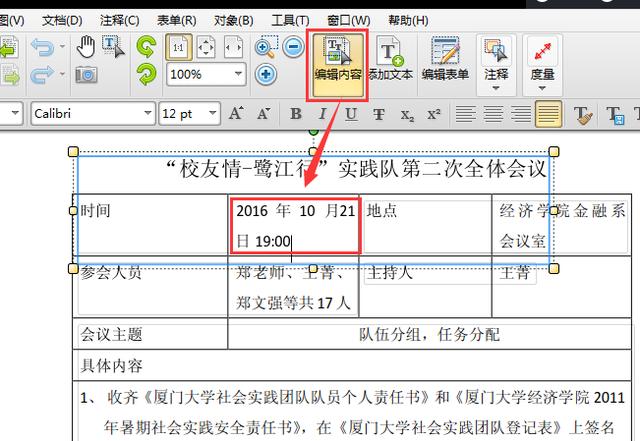Select the Text selection tool

click(113, 47)
